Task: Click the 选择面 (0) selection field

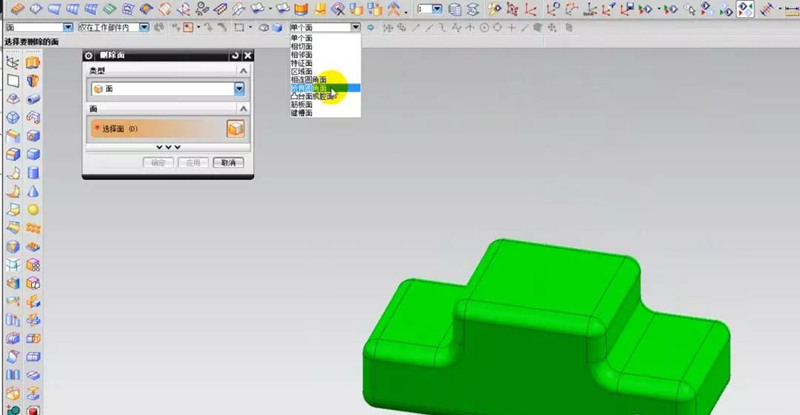Action: tap(155, 128)
